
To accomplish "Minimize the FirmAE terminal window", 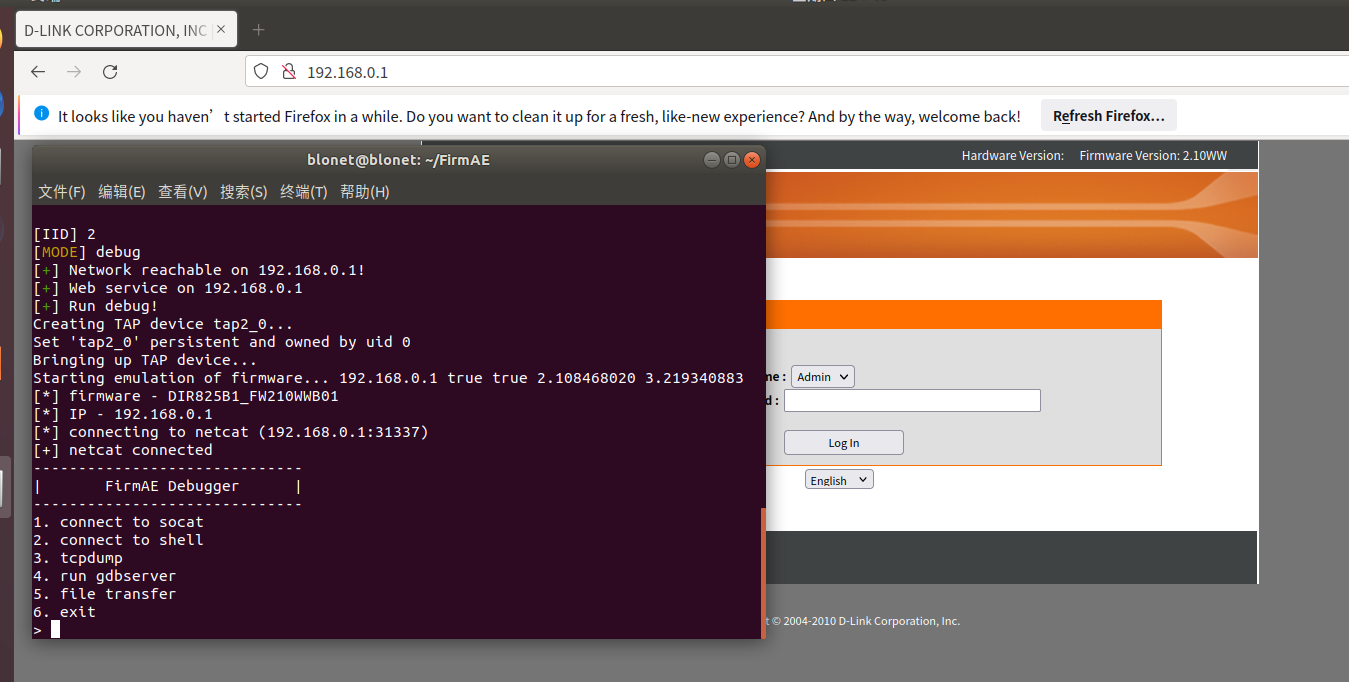I will [x=712, y=160].
